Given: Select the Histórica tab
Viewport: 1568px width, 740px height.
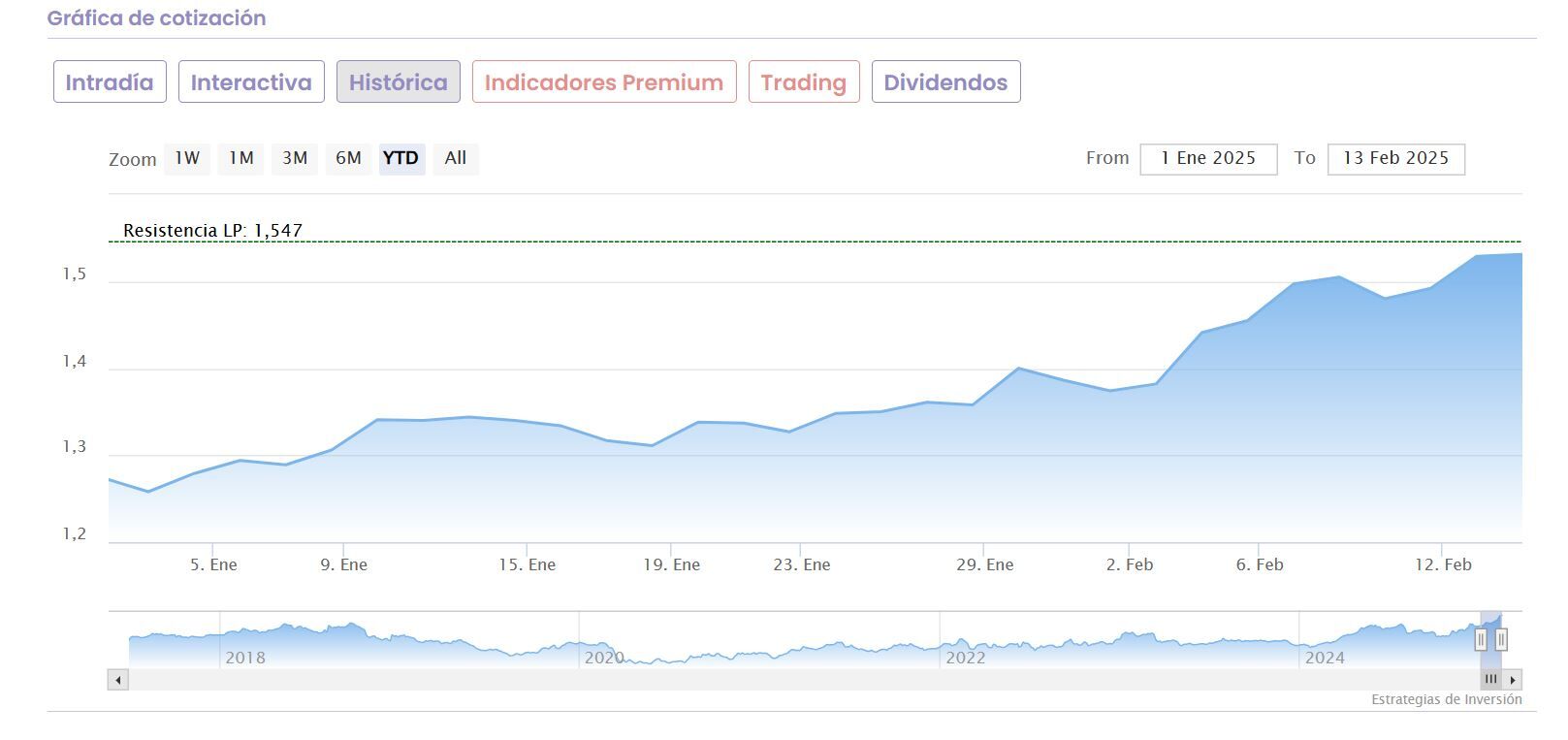Looking at the screenshot, I should tap(399, 81).
